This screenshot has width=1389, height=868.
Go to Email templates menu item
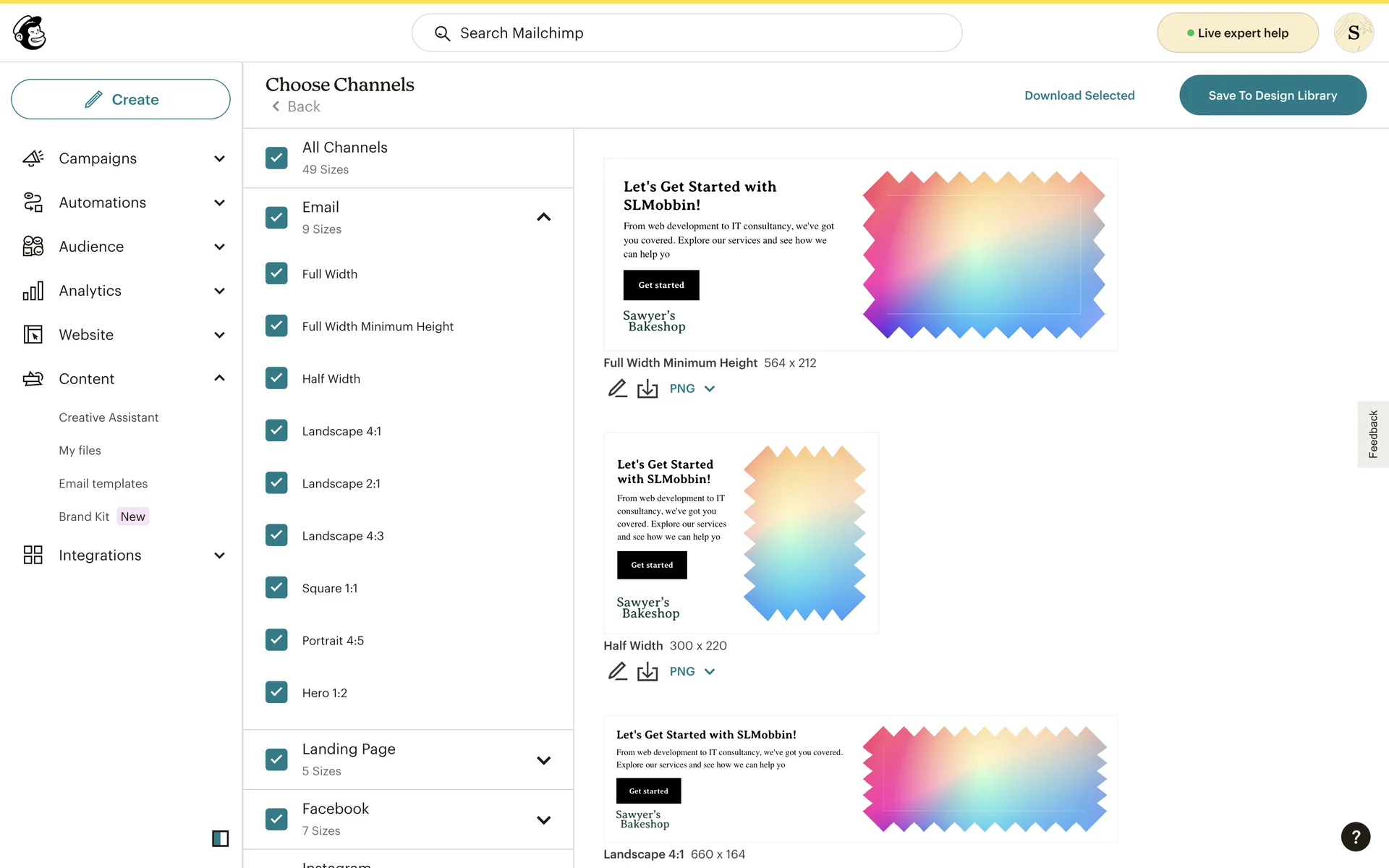103,483
